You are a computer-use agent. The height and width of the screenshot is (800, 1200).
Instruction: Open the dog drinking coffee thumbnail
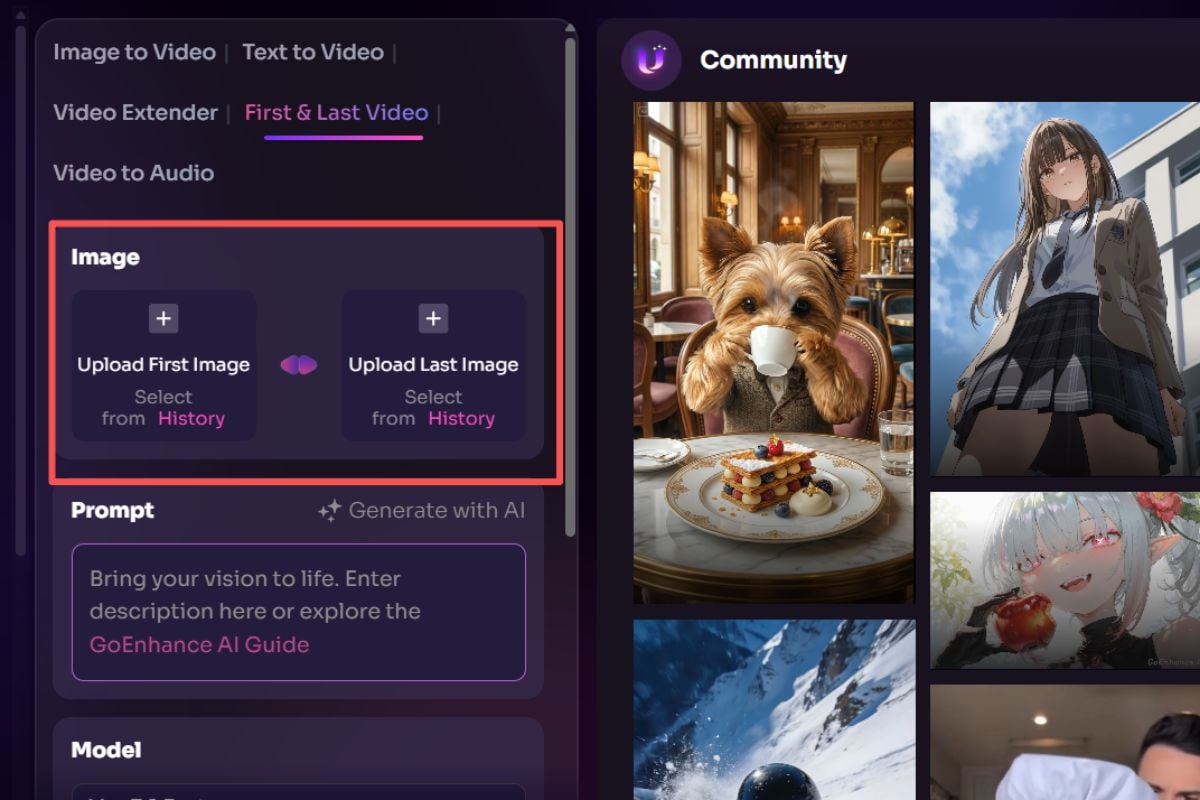click(773, 352)
